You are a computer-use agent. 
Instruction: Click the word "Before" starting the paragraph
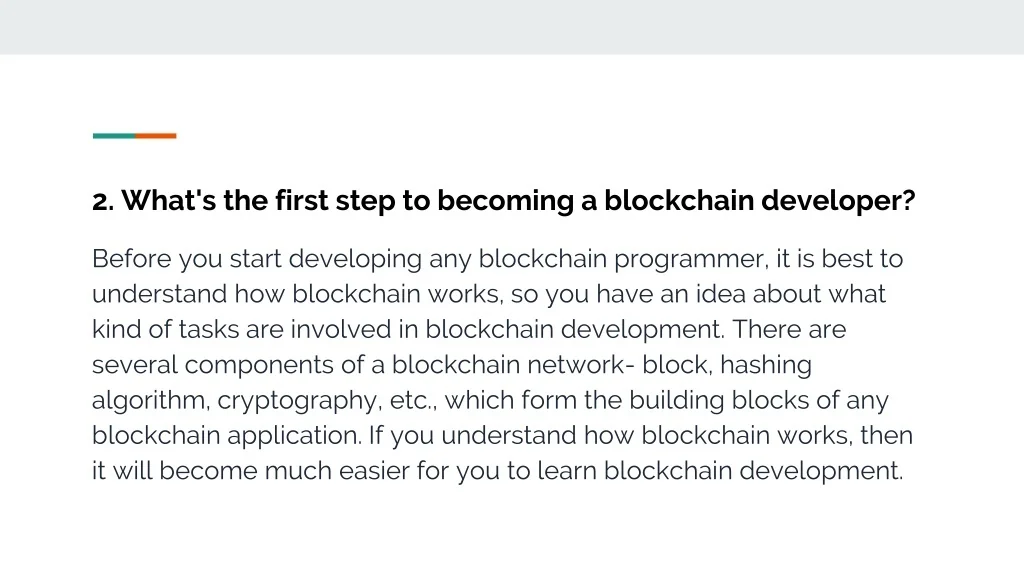132,260
